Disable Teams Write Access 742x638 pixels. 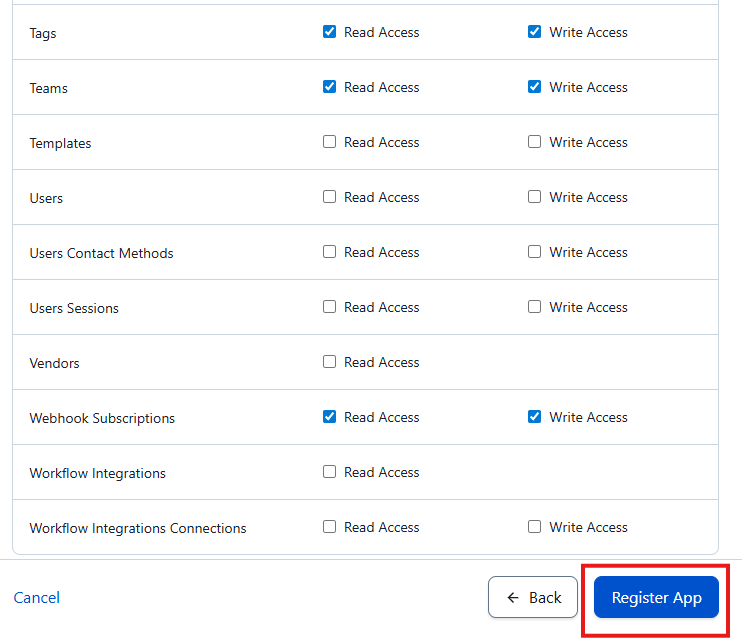point(535,87)
